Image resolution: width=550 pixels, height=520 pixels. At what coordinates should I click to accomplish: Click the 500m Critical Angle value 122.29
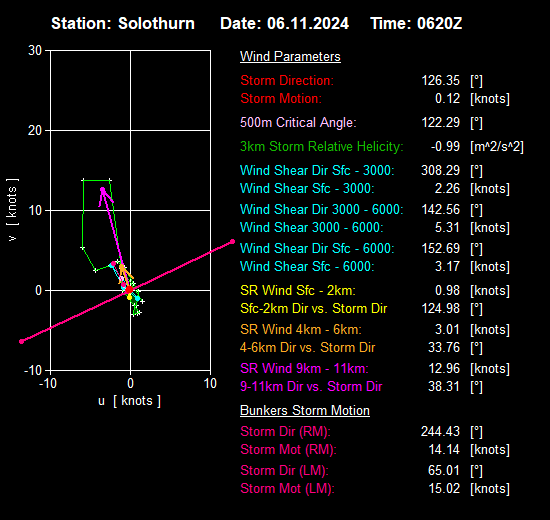(440, 122)
